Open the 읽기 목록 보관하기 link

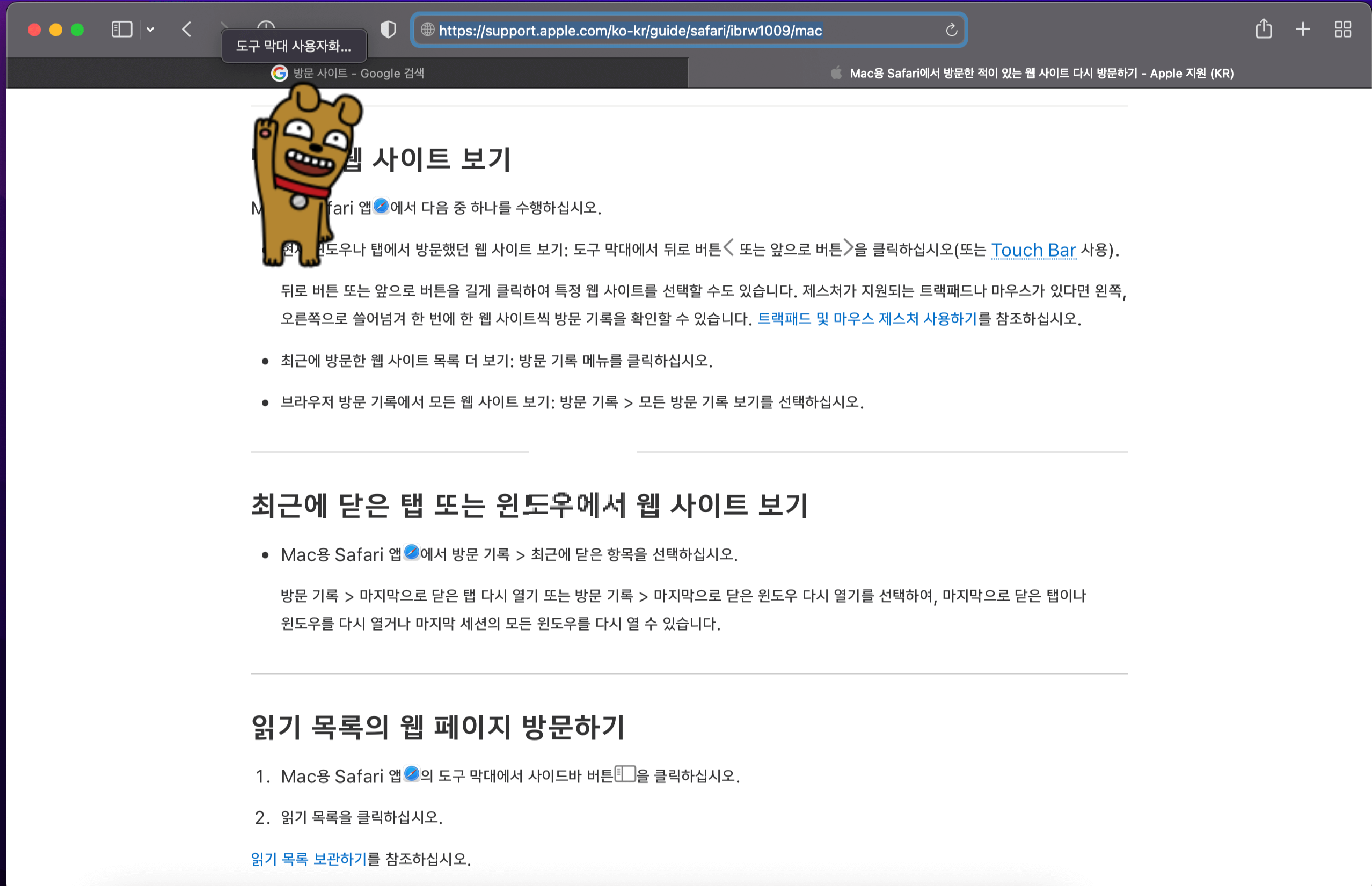pos(309,859)
